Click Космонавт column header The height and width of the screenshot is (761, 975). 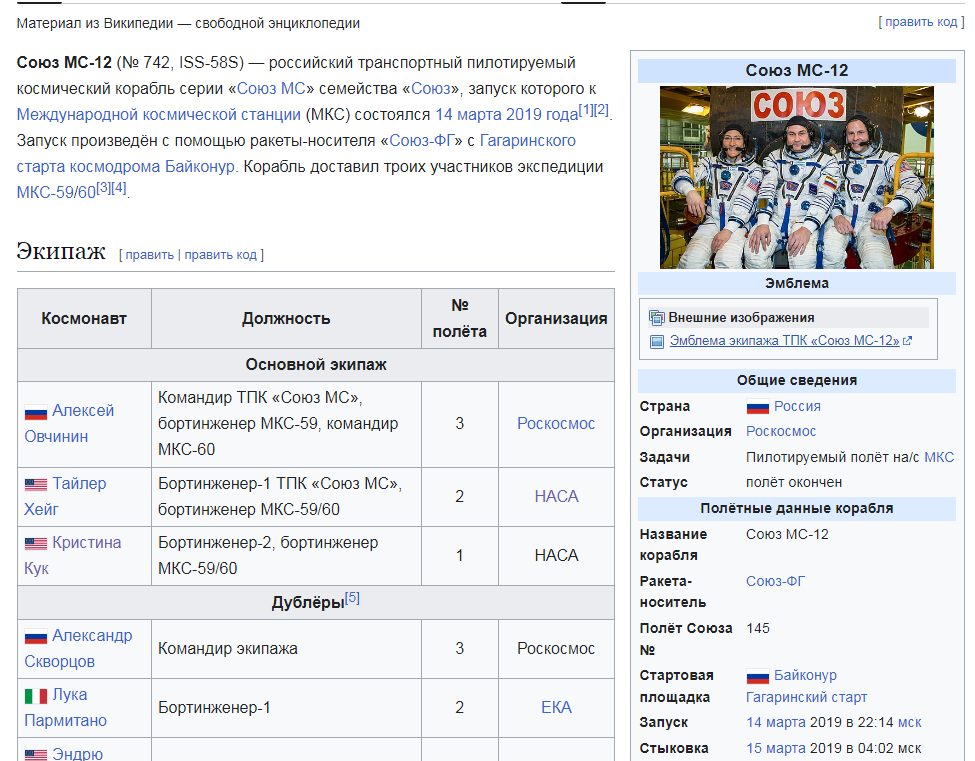click(84, 318)
